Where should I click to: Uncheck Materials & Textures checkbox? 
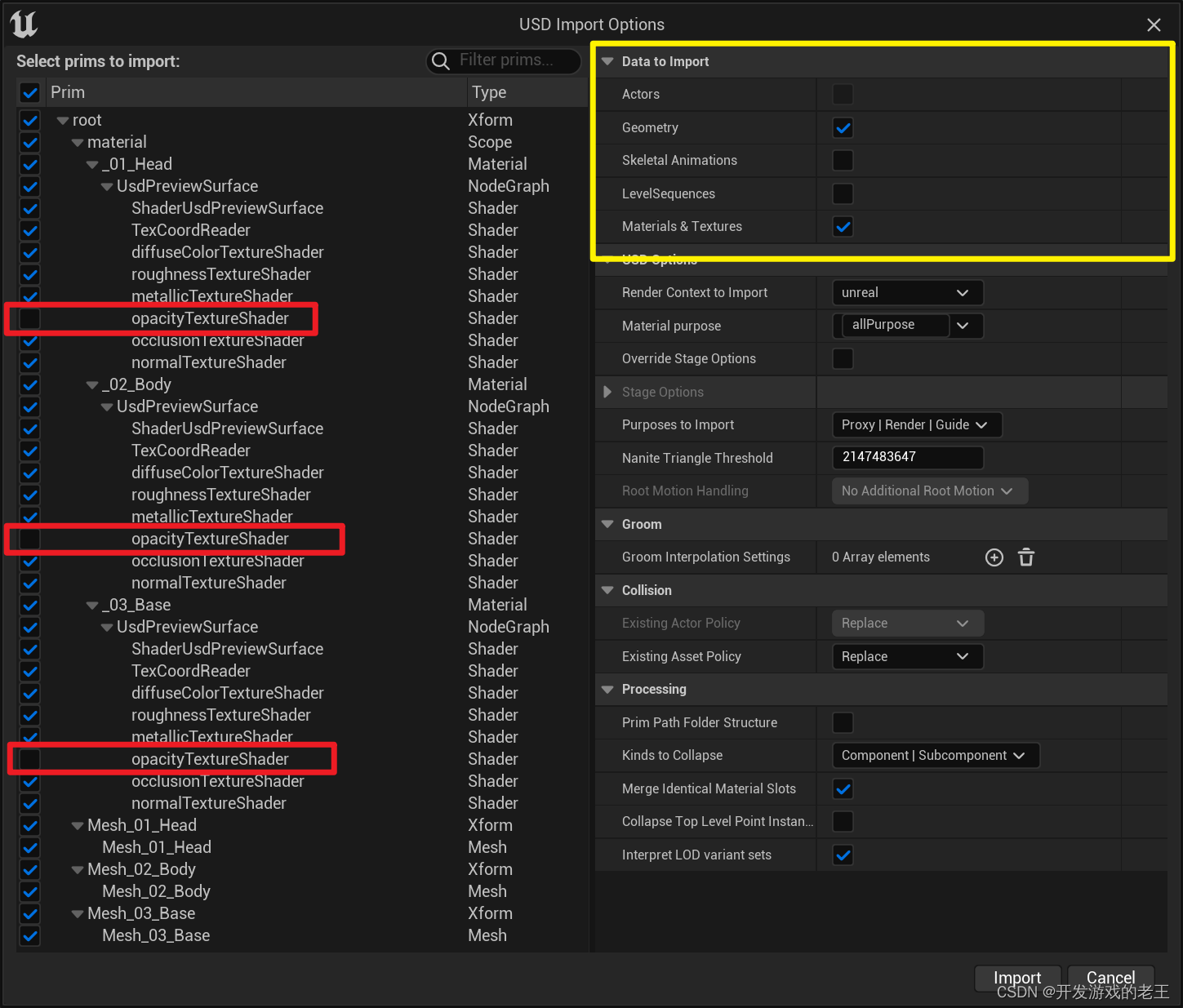coord(843,227)
